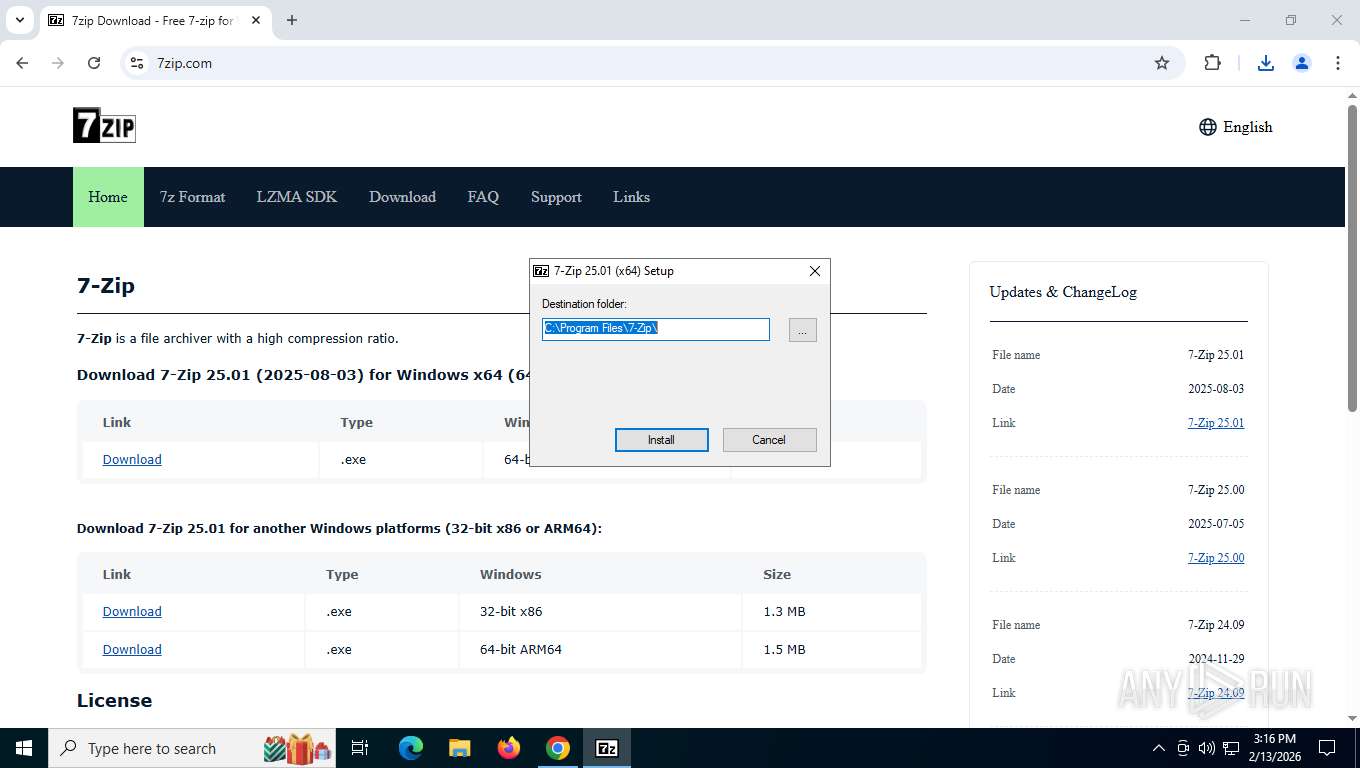
Task: Click the 7zip.com address bar URL
Action: click(185, 63)
